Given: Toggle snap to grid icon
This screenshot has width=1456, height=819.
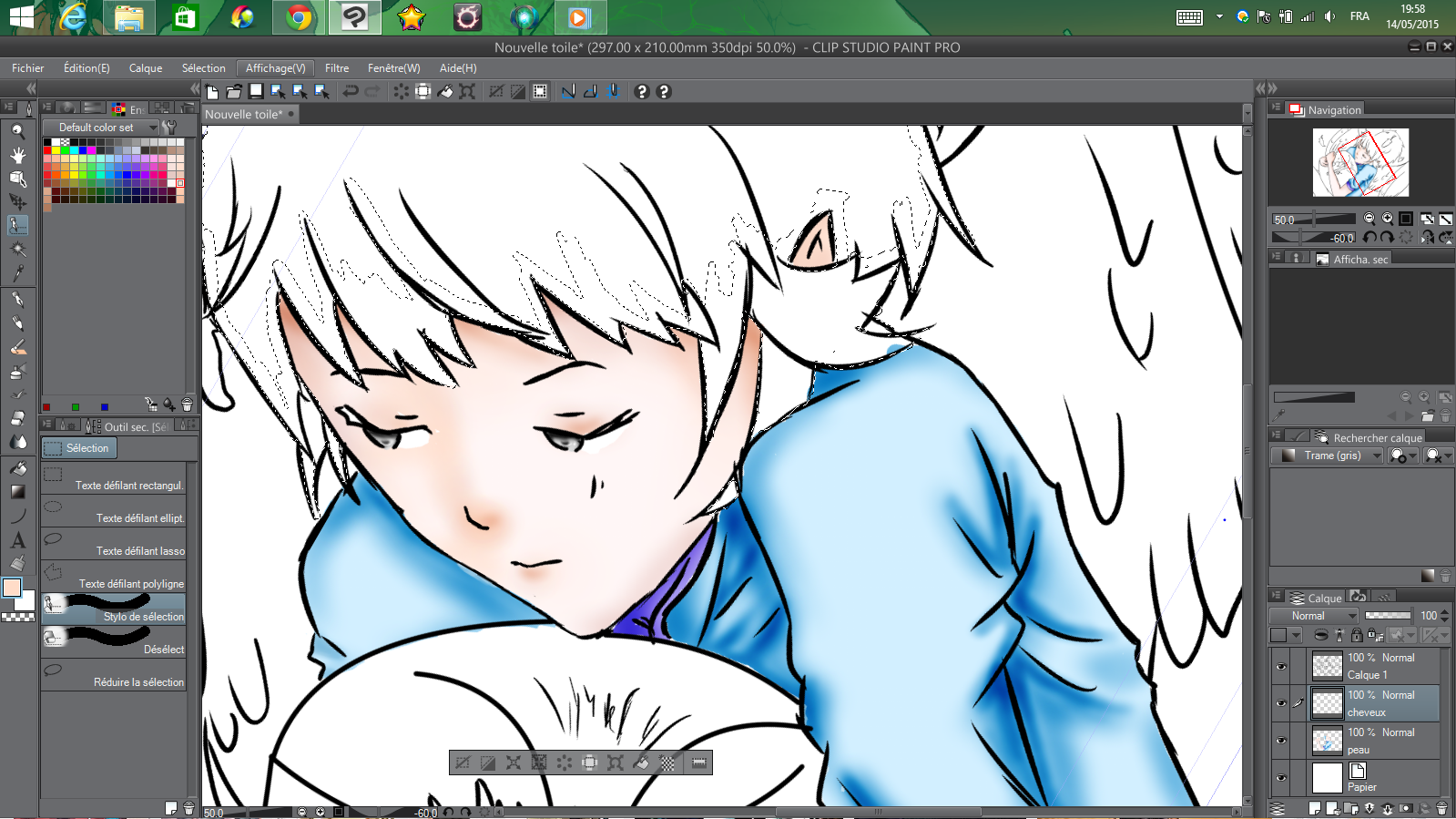Looking at the screenshot, I should (613, 91).
